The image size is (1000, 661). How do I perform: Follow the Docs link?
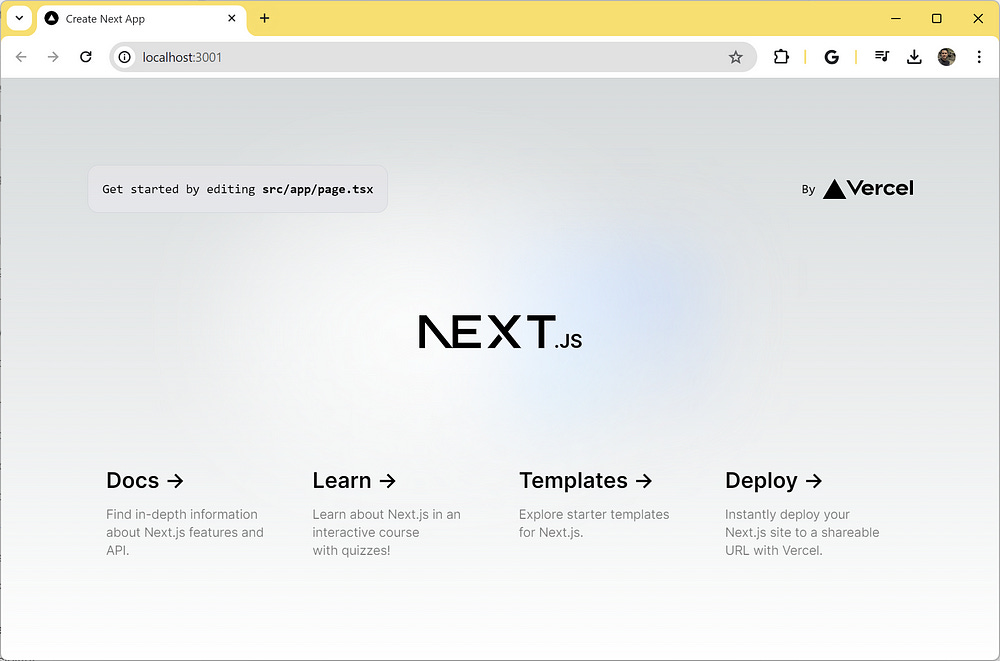tap(144, 481)
